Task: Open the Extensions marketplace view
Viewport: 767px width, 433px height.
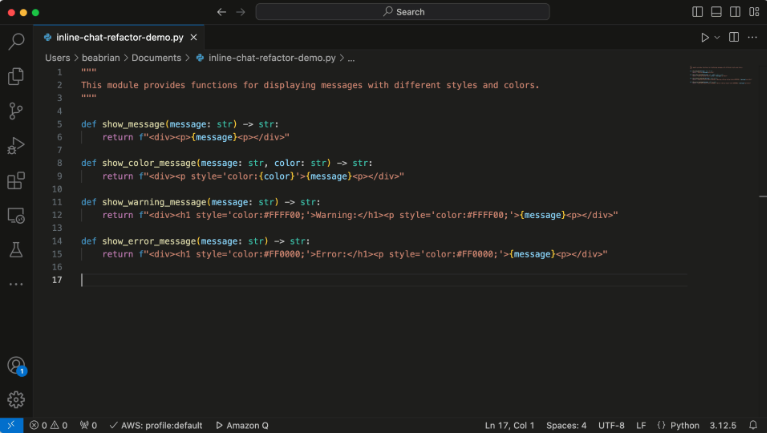Action: [x=16, y=181]
